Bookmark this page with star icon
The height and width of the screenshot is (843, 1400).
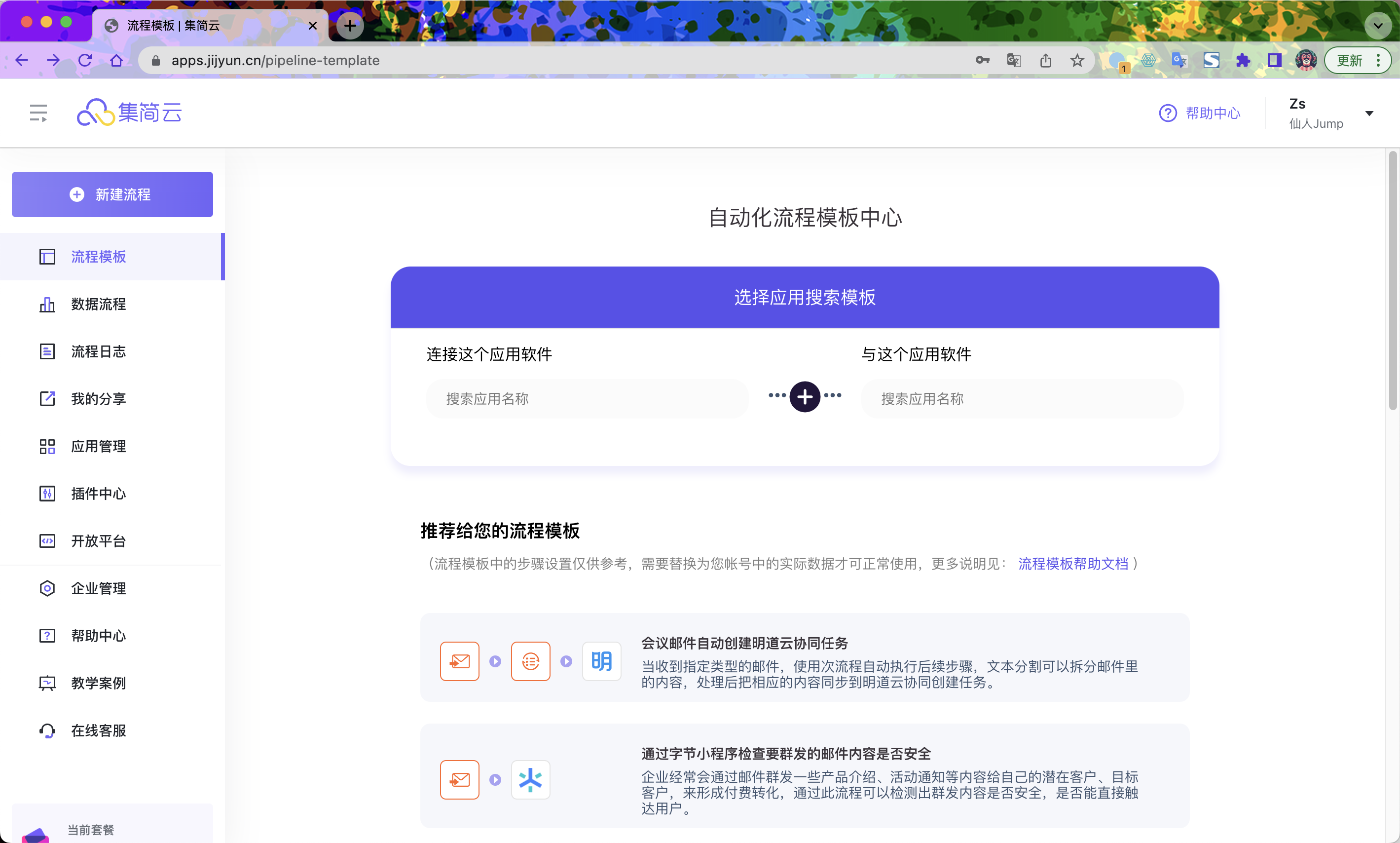[x=1077, y=60]
